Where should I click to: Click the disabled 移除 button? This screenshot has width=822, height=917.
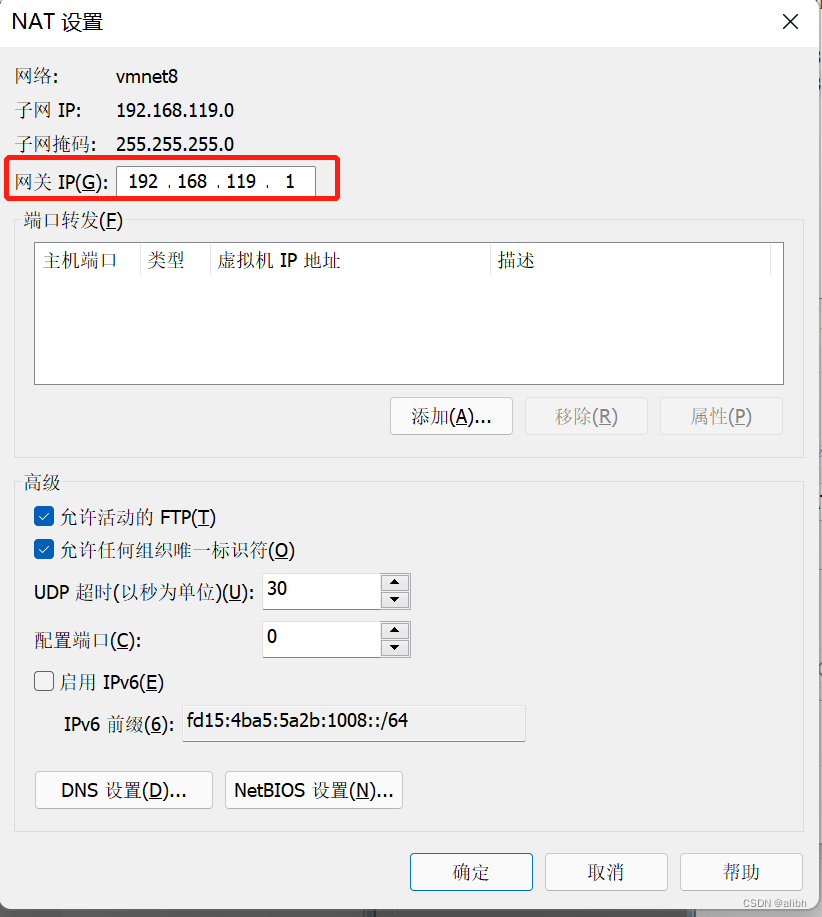(585, 416)
